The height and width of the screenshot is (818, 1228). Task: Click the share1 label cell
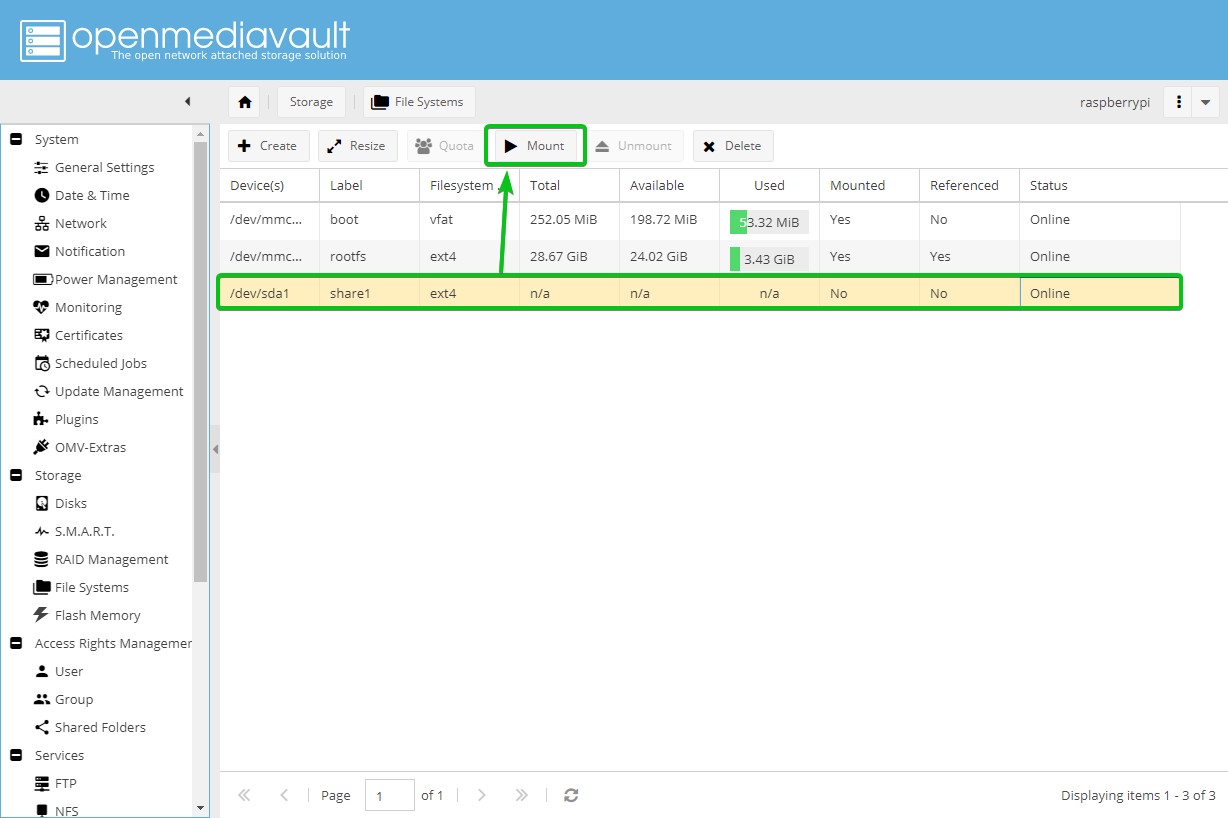coord(369,294)
